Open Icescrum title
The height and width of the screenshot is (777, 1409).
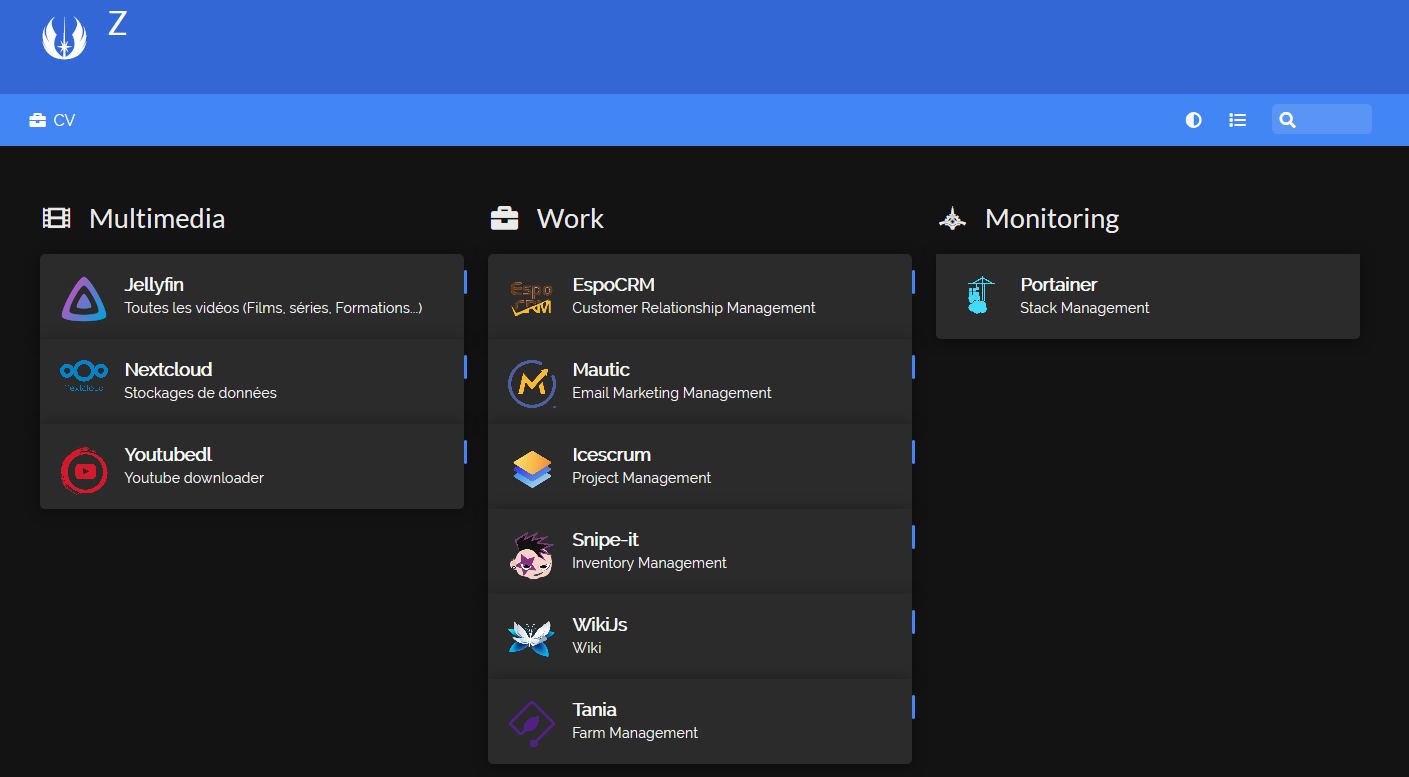(611, 455)
